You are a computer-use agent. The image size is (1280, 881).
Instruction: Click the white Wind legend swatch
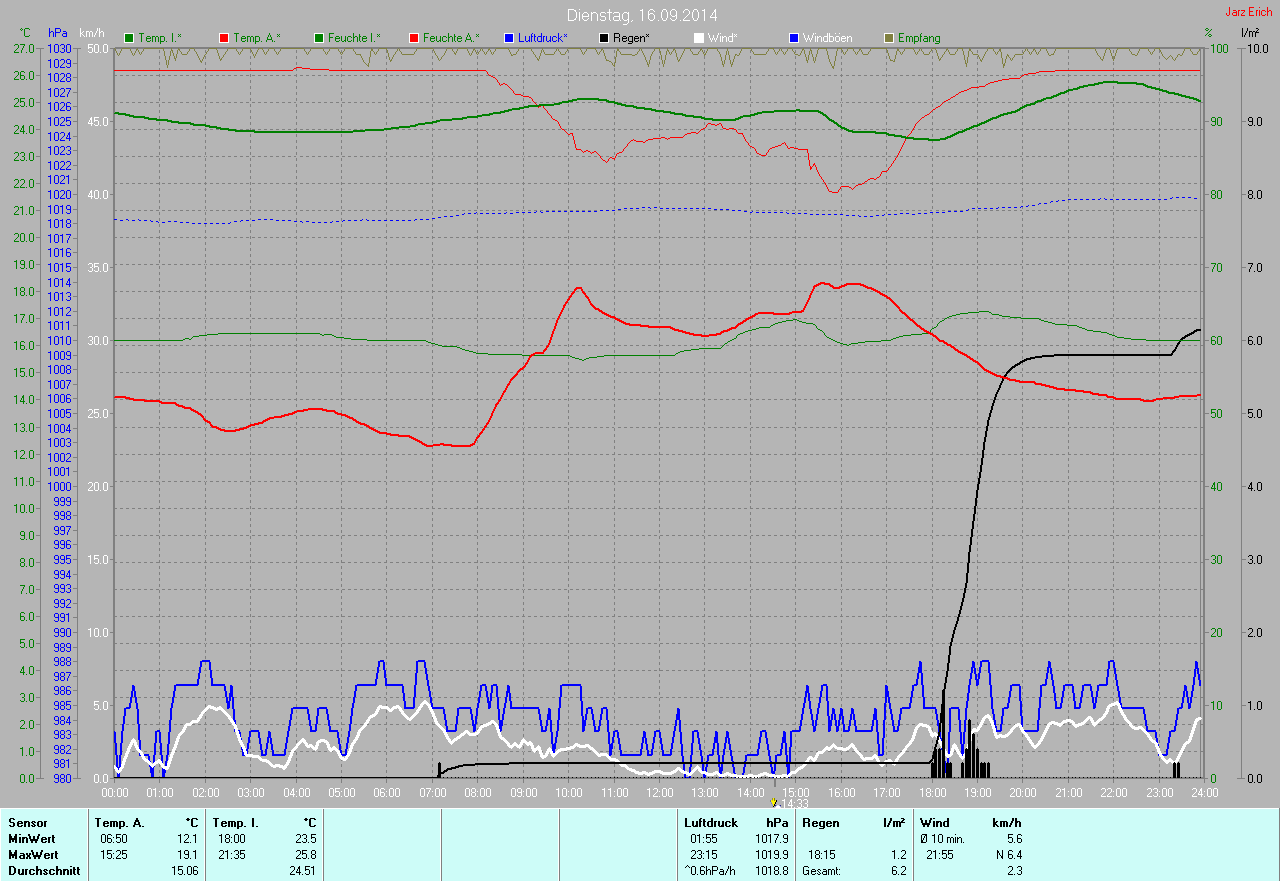click(699, 38)
